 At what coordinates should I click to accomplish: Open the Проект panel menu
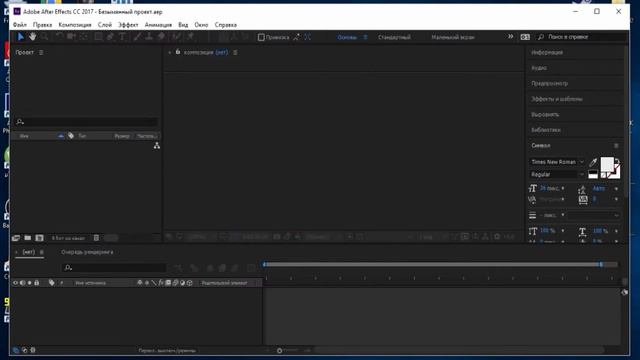[41, 52]
